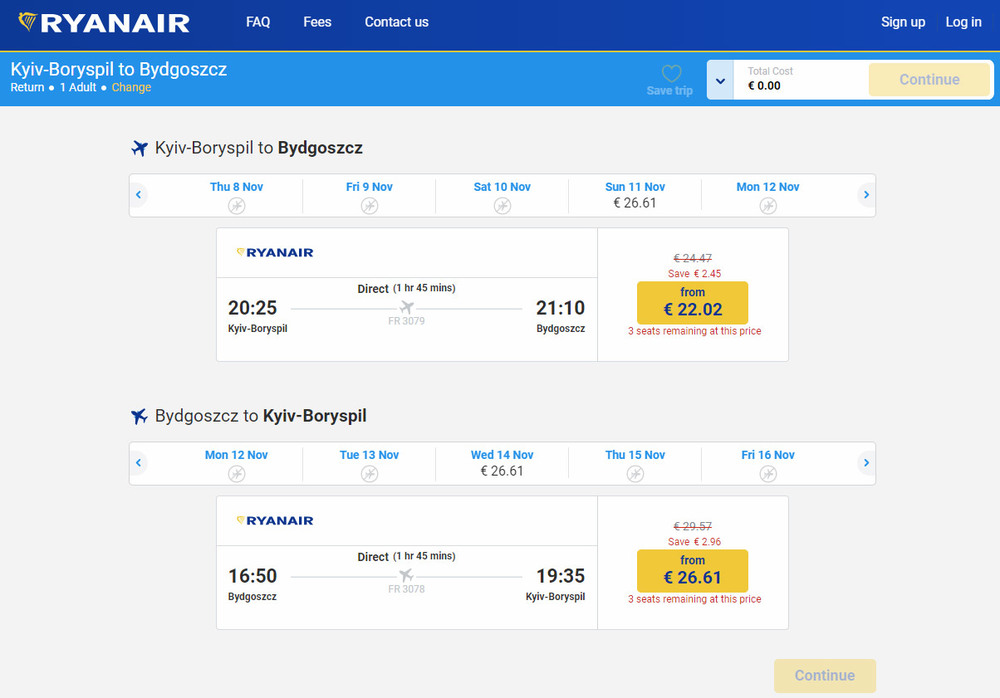This screenshot has width=1000, height=698.
Task: Show later outbound dates with right arrow
Action: (866, 195)
